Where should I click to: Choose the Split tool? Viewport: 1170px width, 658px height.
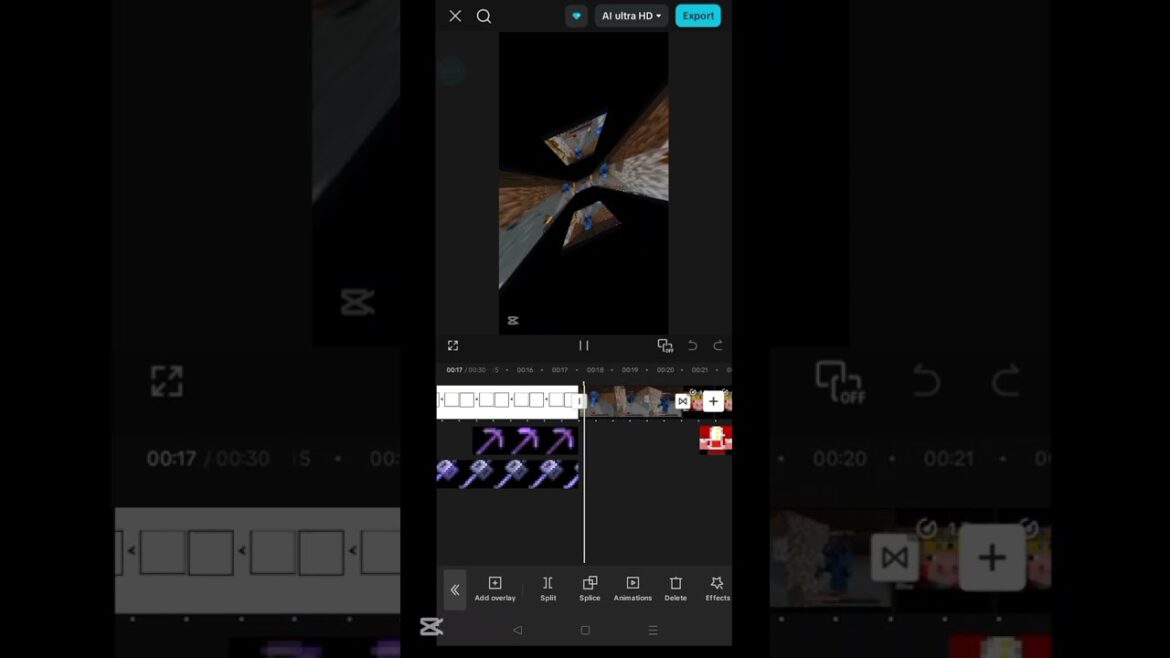coord(548,588)
